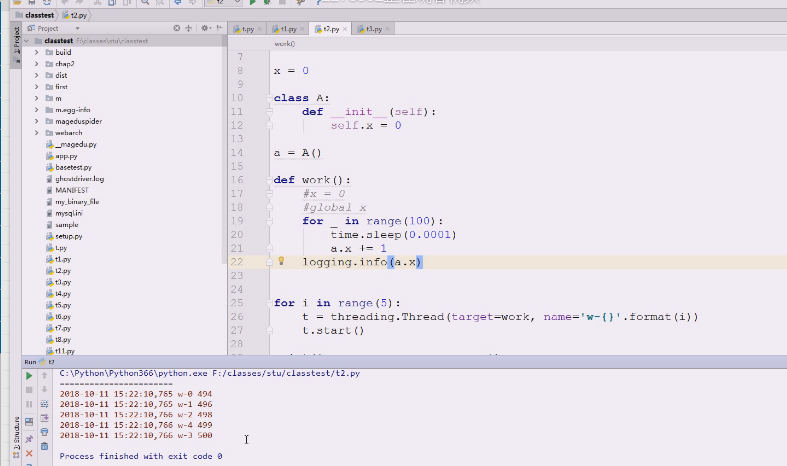This screenshot has height=466, width=787.
Task: Close the t.py editor tab
Action: tap(259, 29)
